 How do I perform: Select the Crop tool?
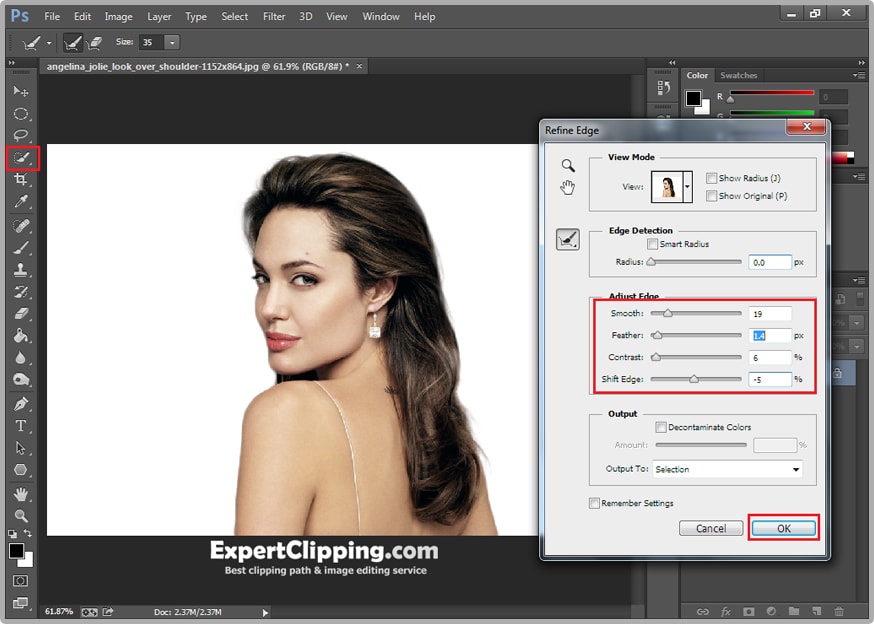[x=21, y=180]
